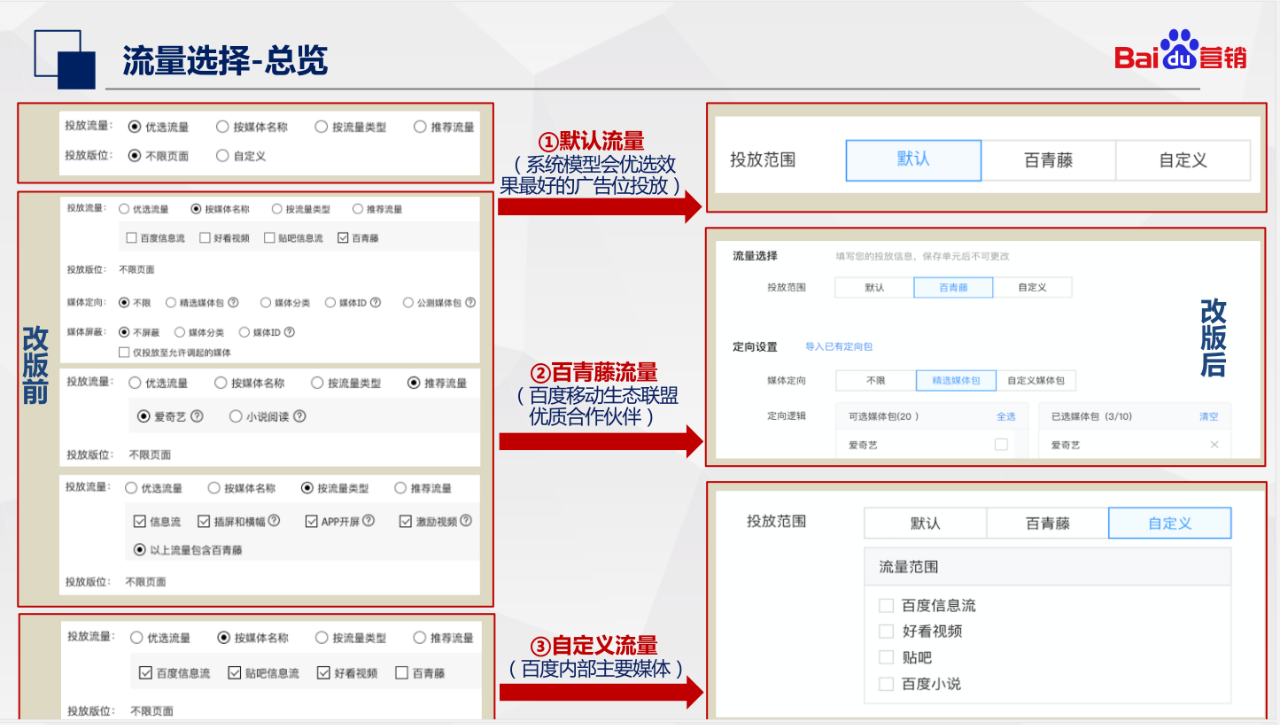Select the 自定义 radio under 投放版位
Image resolution: width=1280 pixels, height=725 pixels.
pyautogui.click(x=222, y=156)
